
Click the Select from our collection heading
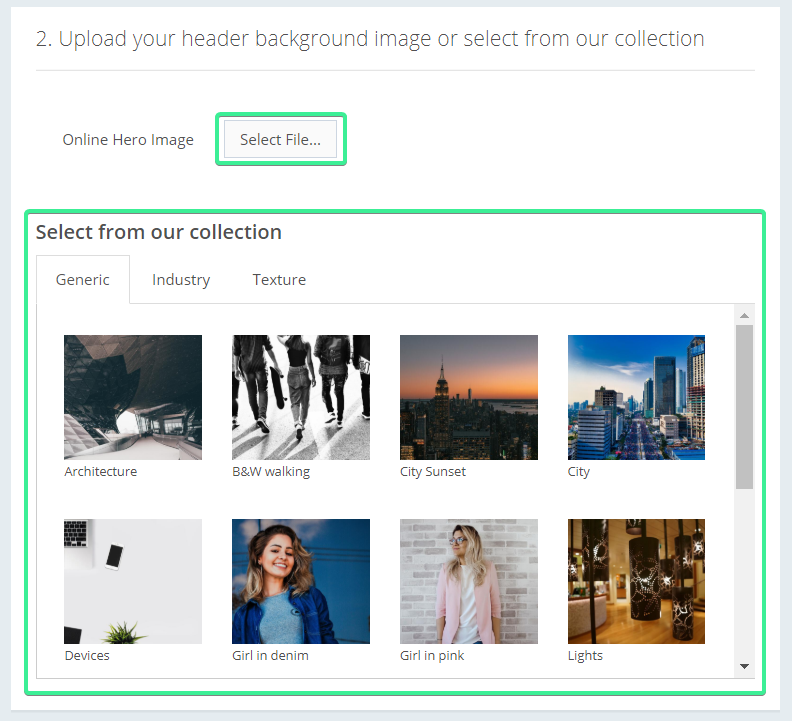159,232
